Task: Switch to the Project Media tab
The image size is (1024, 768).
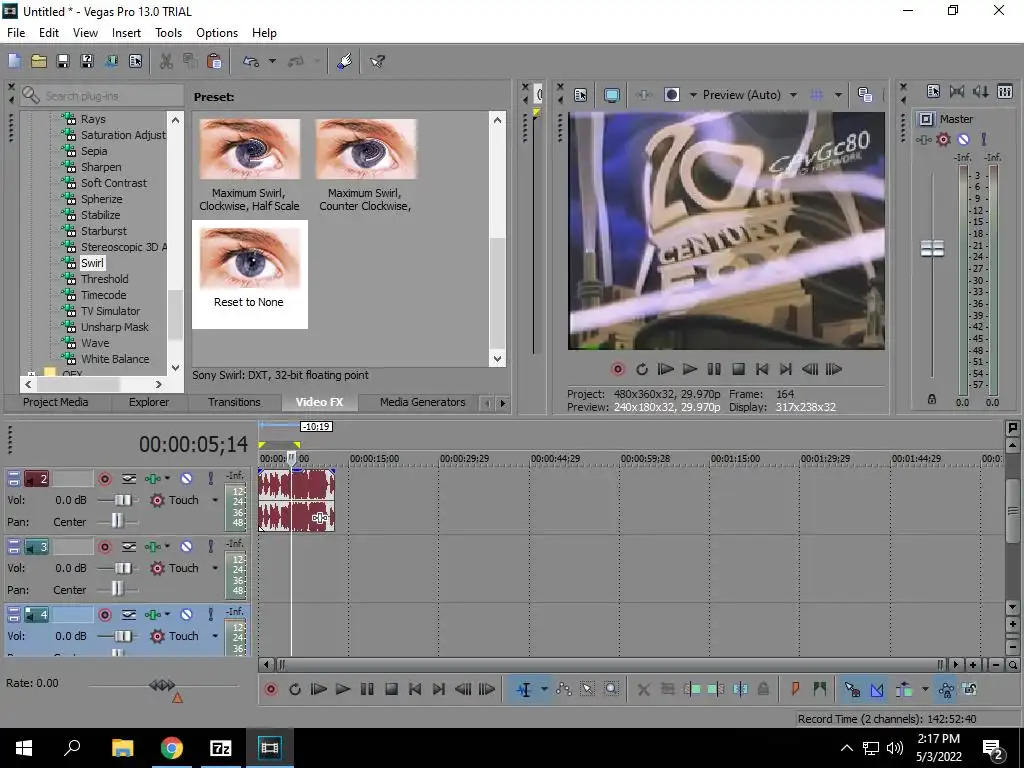Action: pos(56,402)
